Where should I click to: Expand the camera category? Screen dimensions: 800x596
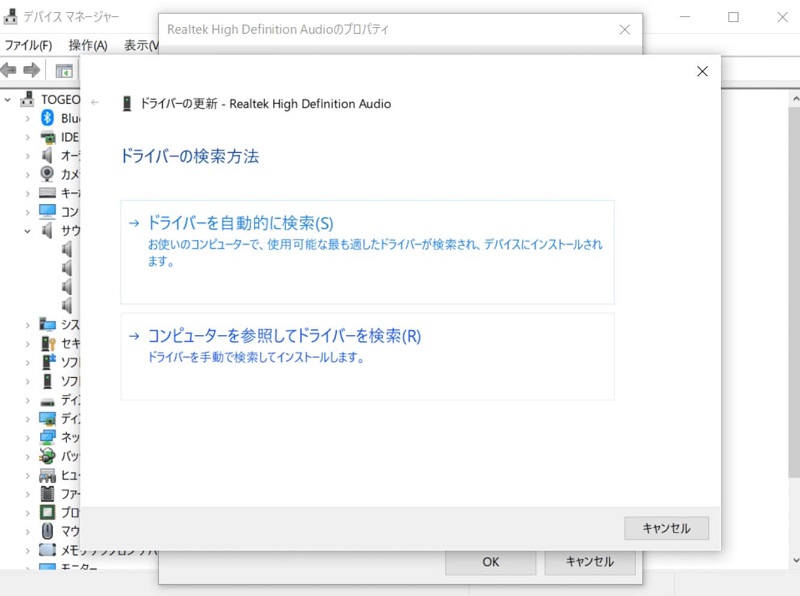click(x=28, y=175)
